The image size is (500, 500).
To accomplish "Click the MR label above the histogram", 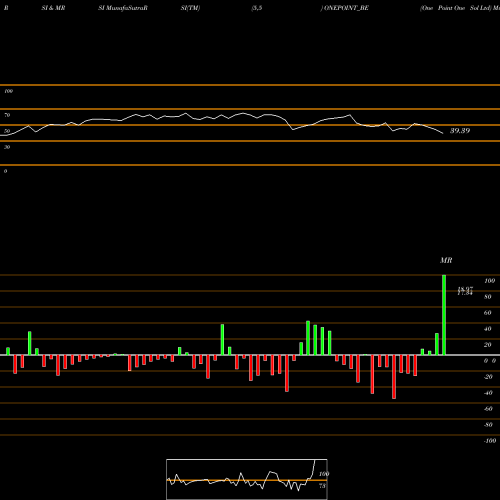I will click(x=446, y=260).
